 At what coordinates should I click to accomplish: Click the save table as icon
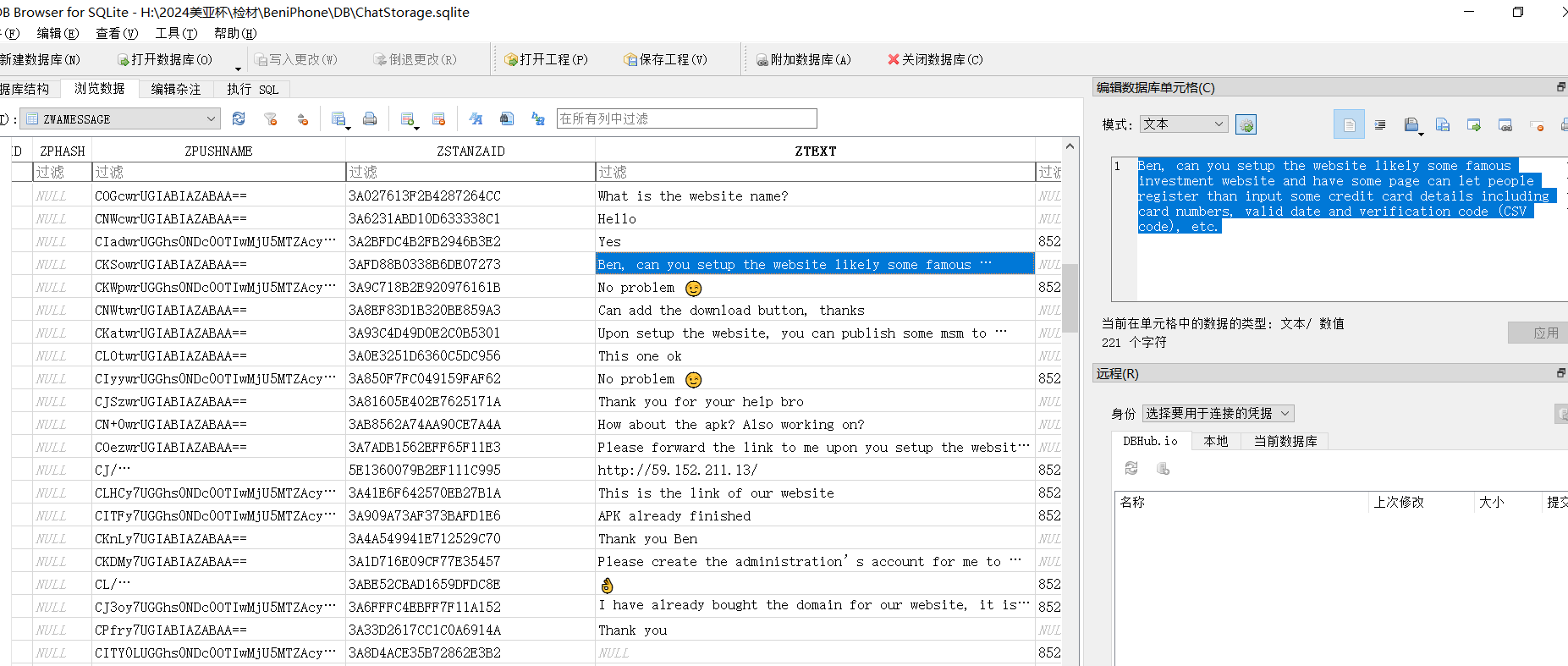pos(338,119)
